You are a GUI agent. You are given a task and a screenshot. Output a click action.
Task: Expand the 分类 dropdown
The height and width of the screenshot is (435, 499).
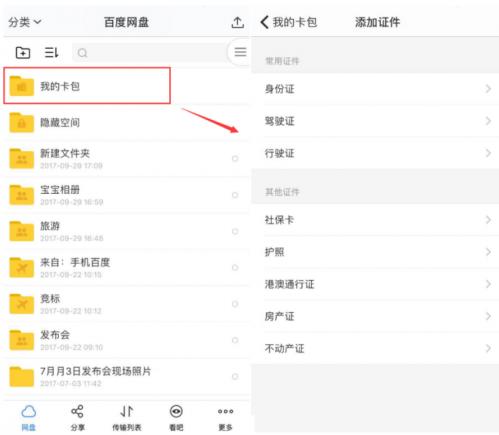[x=25, y=22]
